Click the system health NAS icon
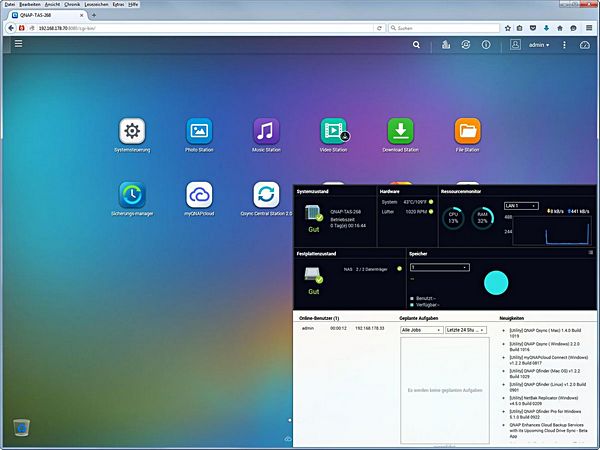Image resolution: width=600 pixels, height=450 pixels. pyautogui.click(x=314, y=214)
